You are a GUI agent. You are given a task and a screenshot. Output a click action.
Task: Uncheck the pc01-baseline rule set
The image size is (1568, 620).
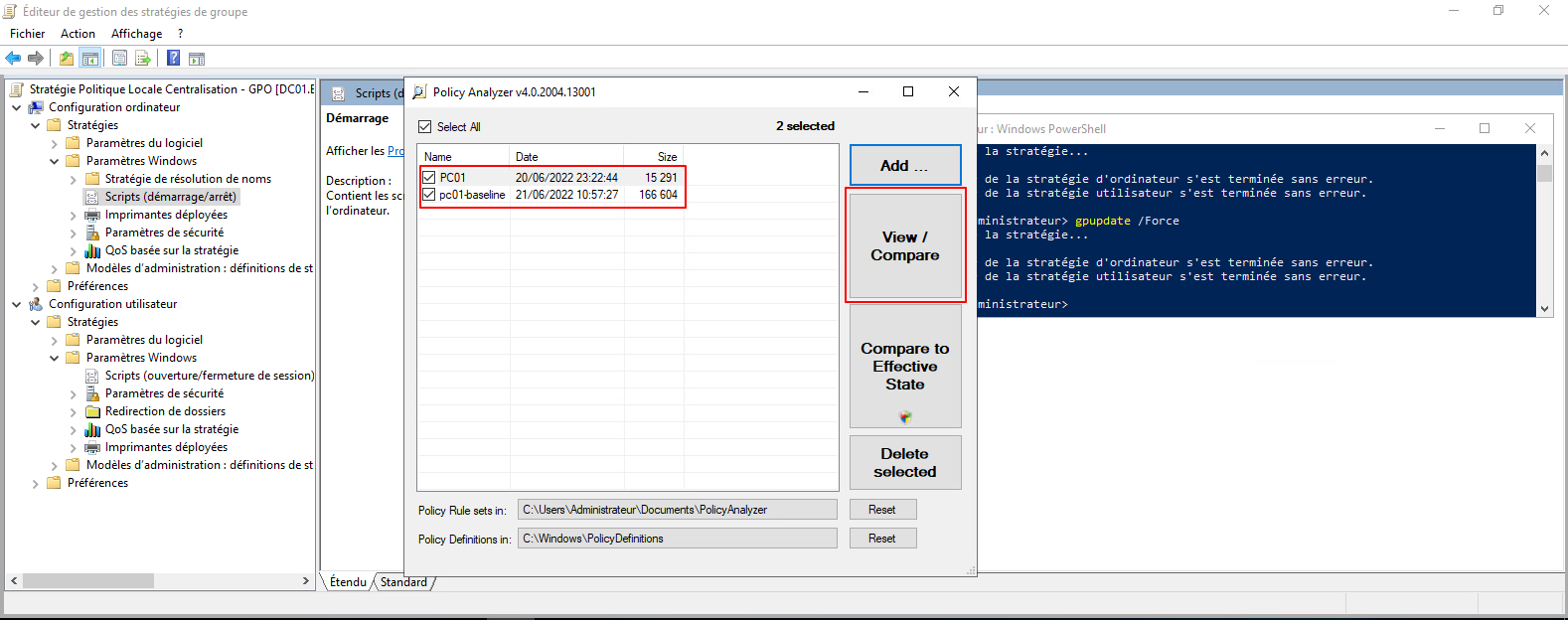[429, 195]
